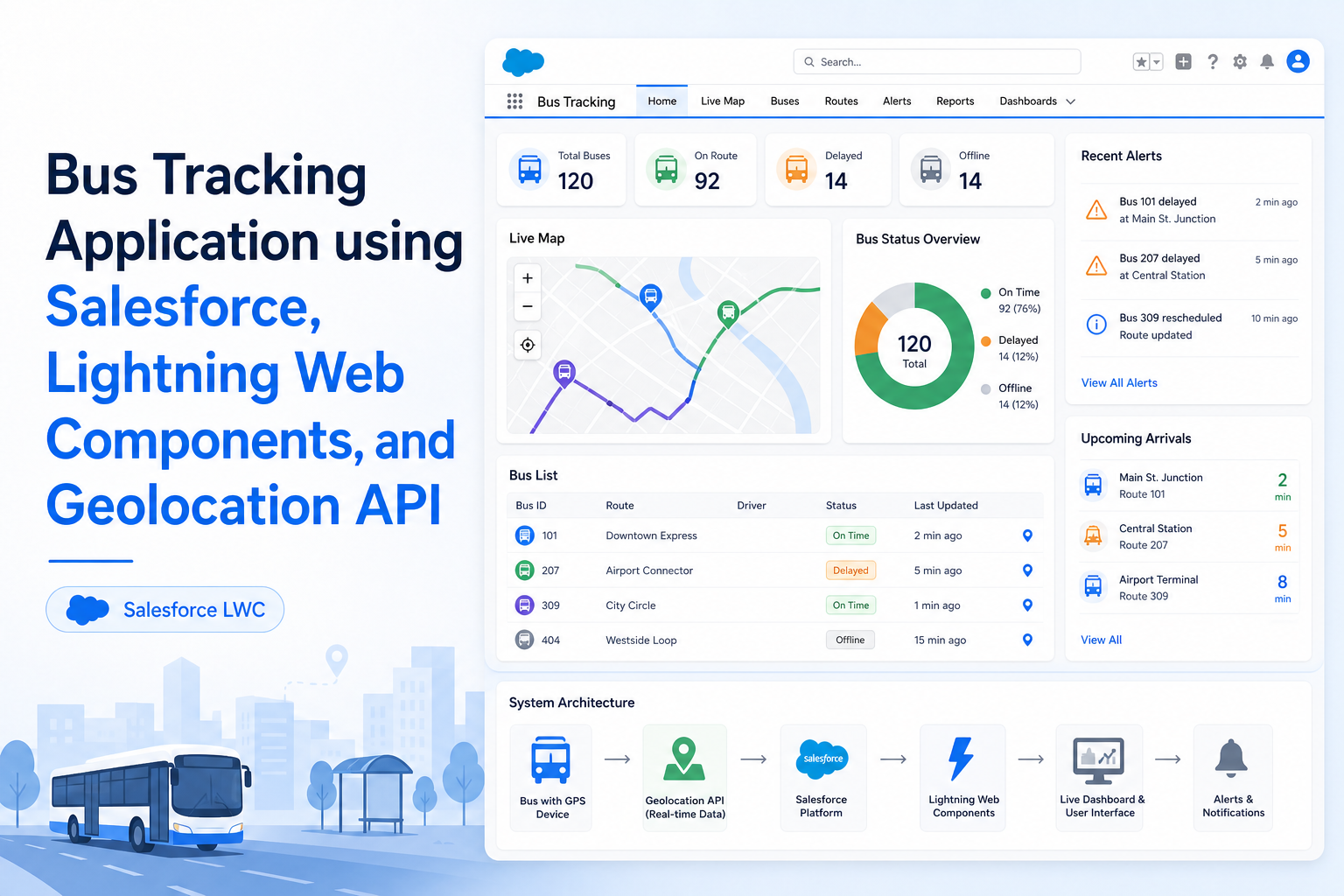
Task: Open the user profile avatar
Action: pos(1298,61)
